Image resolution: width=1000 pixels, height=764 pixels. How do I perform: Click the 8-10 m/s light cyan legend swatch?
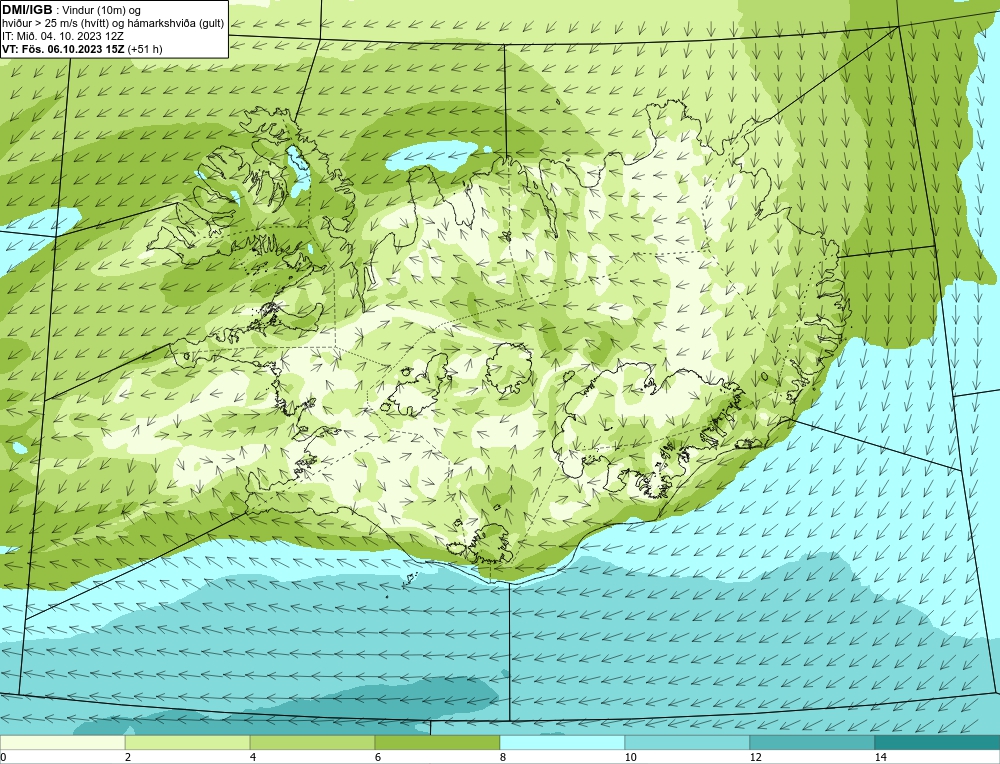click(x=562, y=742)
